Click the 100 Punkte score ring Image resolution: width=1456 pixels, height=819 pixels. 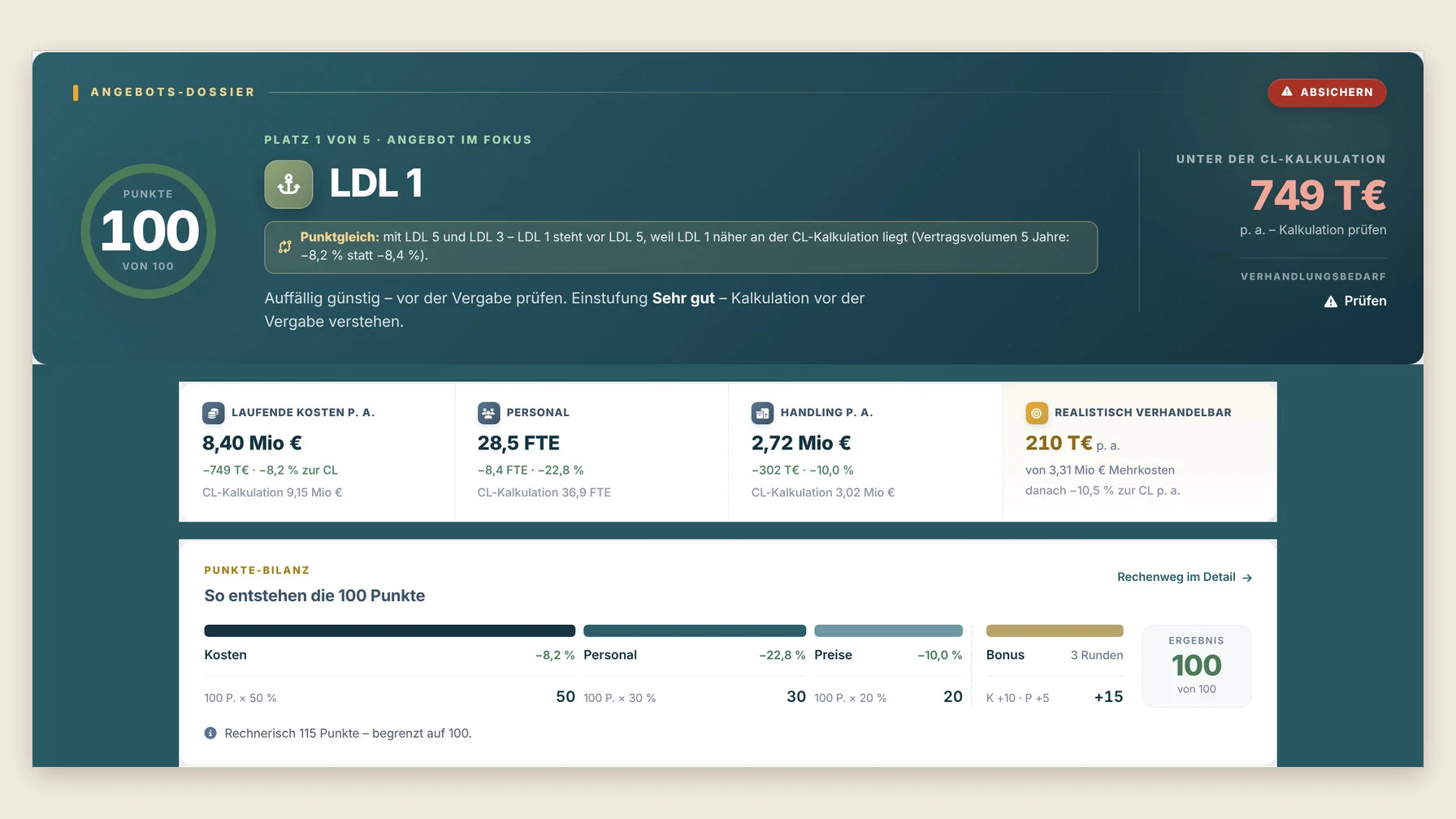148,231
